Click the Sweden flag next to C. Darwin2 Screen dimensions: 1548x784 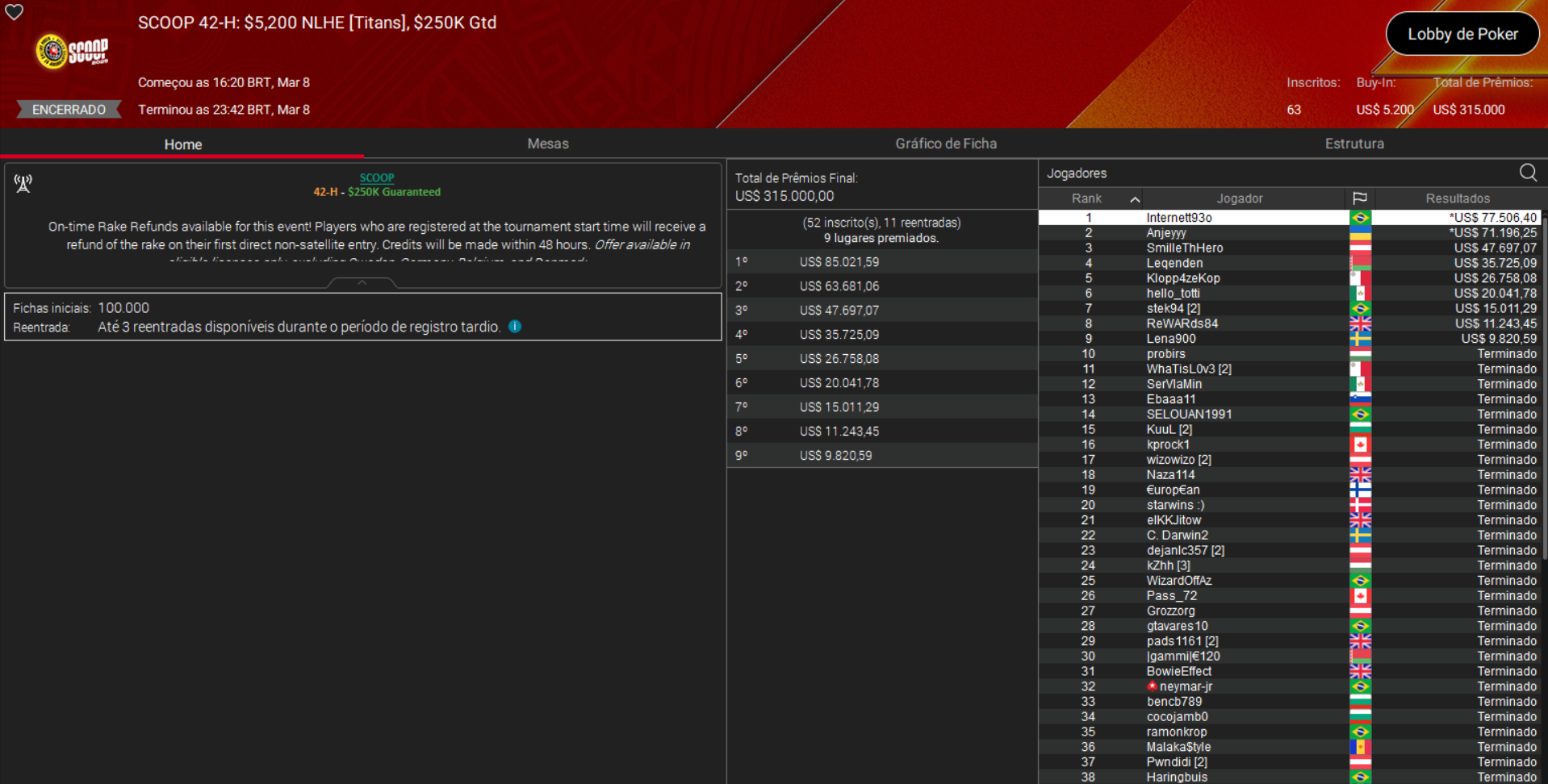coord(1361,535)
